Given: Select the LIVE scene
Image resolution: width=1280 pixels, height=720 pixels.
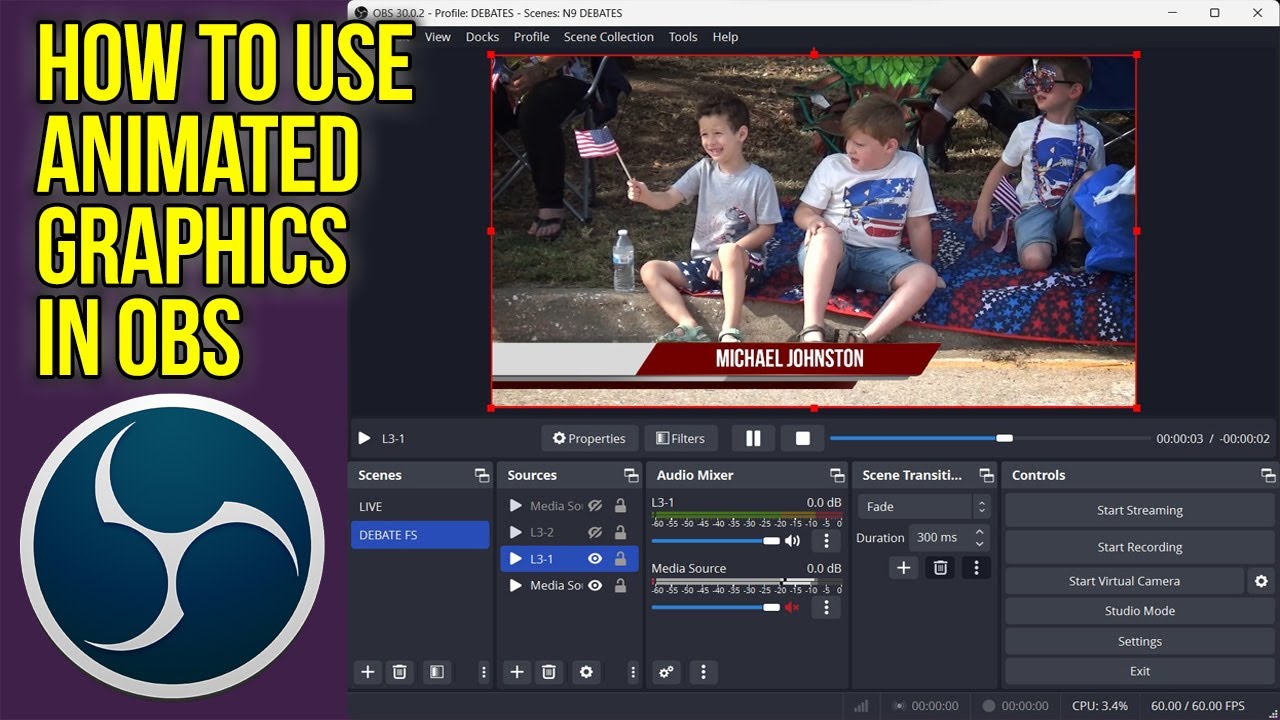Looking at the screenshot, I should pos(420,507).
